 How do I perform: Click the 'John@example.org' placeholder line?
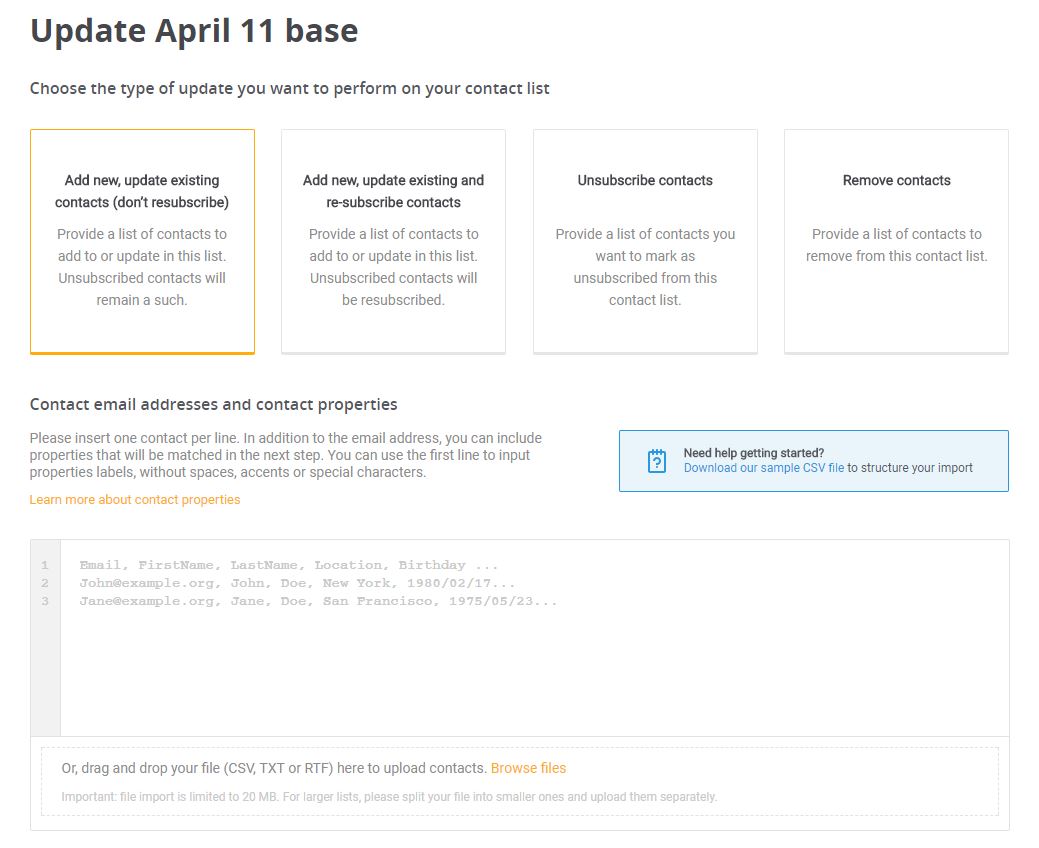tap(297, 583)
